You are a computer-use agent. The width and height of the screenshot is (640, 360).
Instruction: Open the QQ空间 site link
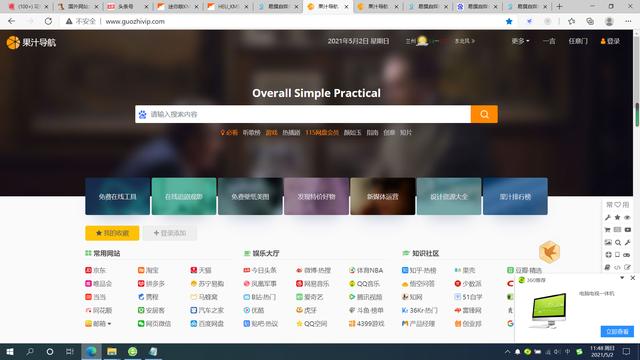[x=312, y=324]
